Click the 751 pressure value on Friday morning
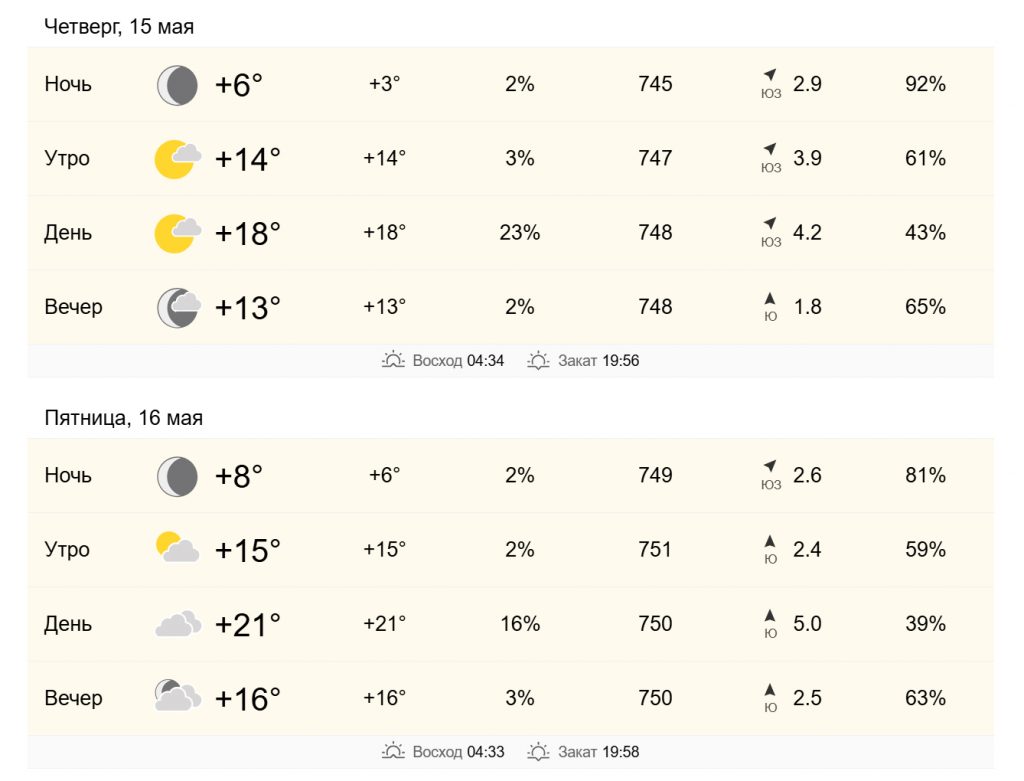1024x781 pixels. [655, 549]
